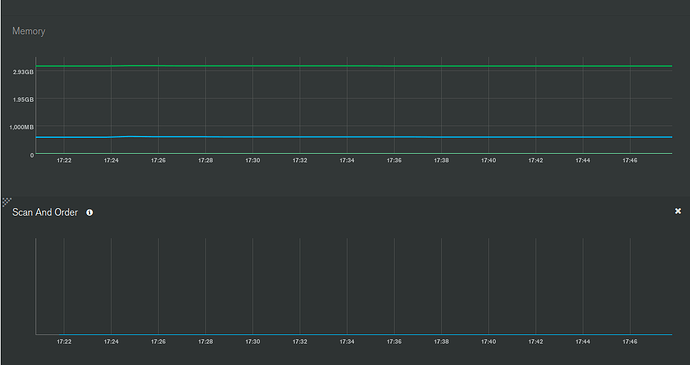
Task: Click 17:34 on the Memory chart time axis
Action: [x=347, y=161]
